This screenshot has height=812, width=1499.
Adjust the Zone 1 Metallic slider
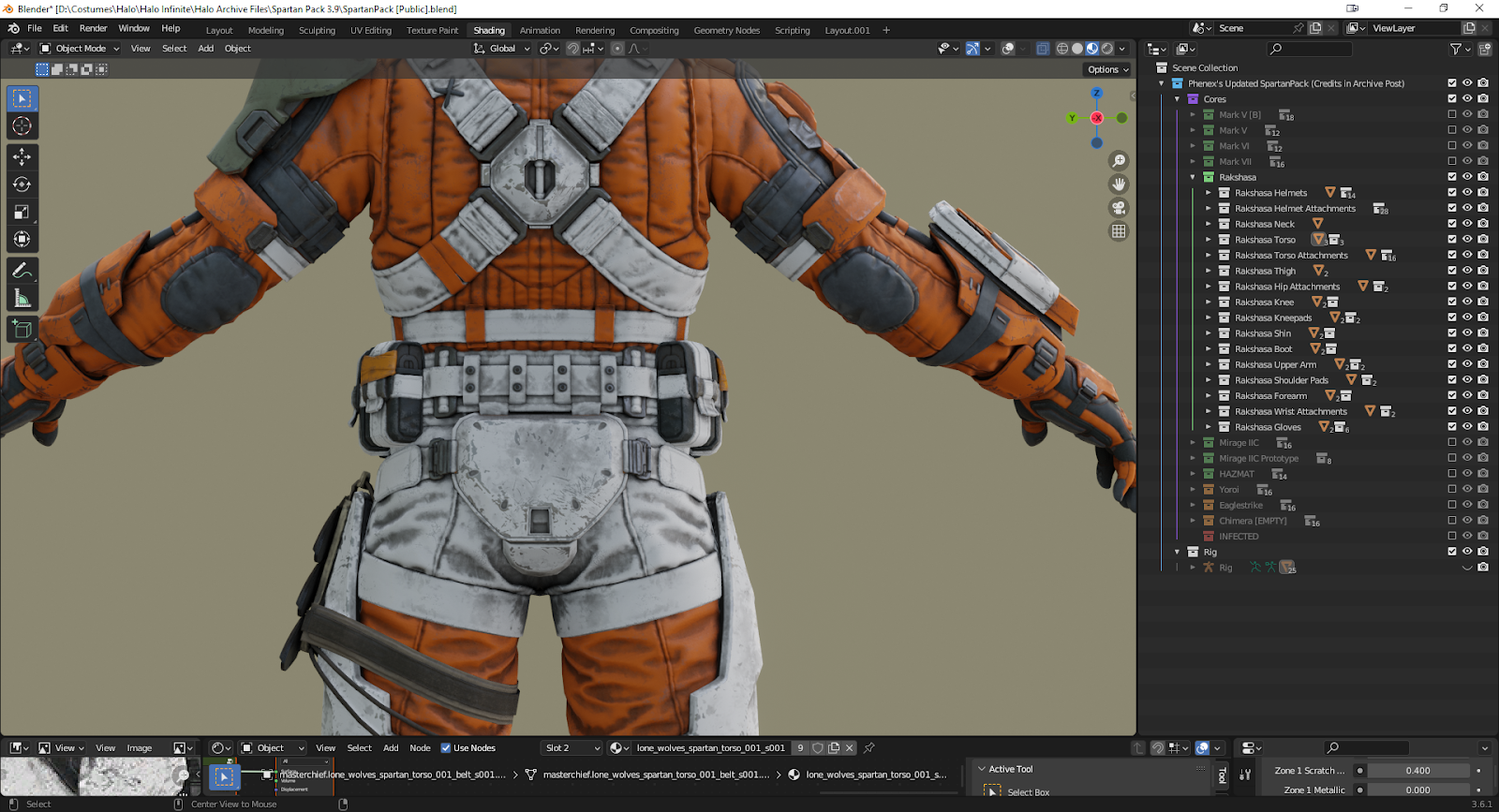pyautogui.click(x=1417, y=790)
